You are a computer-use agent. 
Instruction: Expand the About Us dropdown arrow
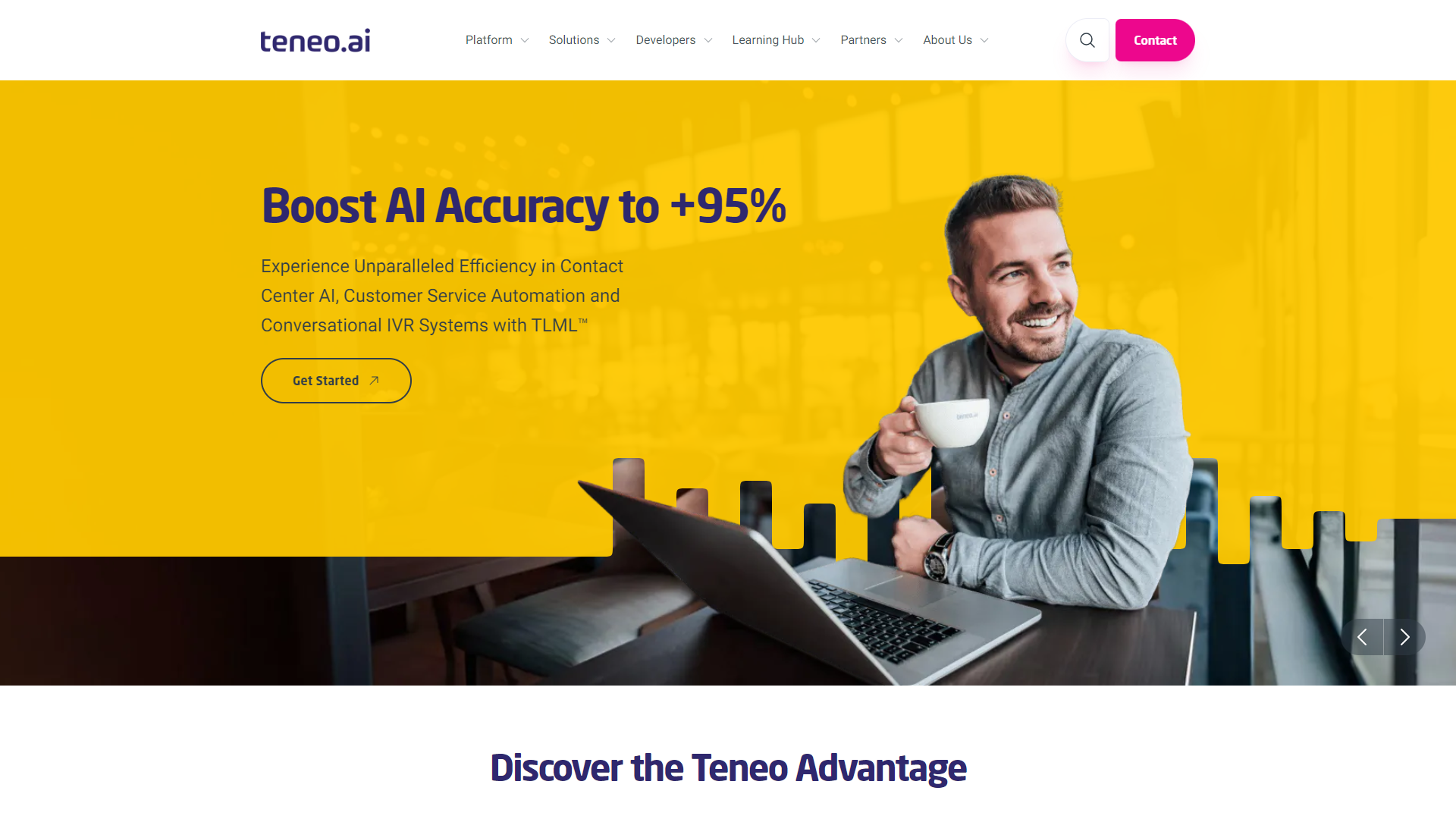pyautogui.click(x=984, y=40)
